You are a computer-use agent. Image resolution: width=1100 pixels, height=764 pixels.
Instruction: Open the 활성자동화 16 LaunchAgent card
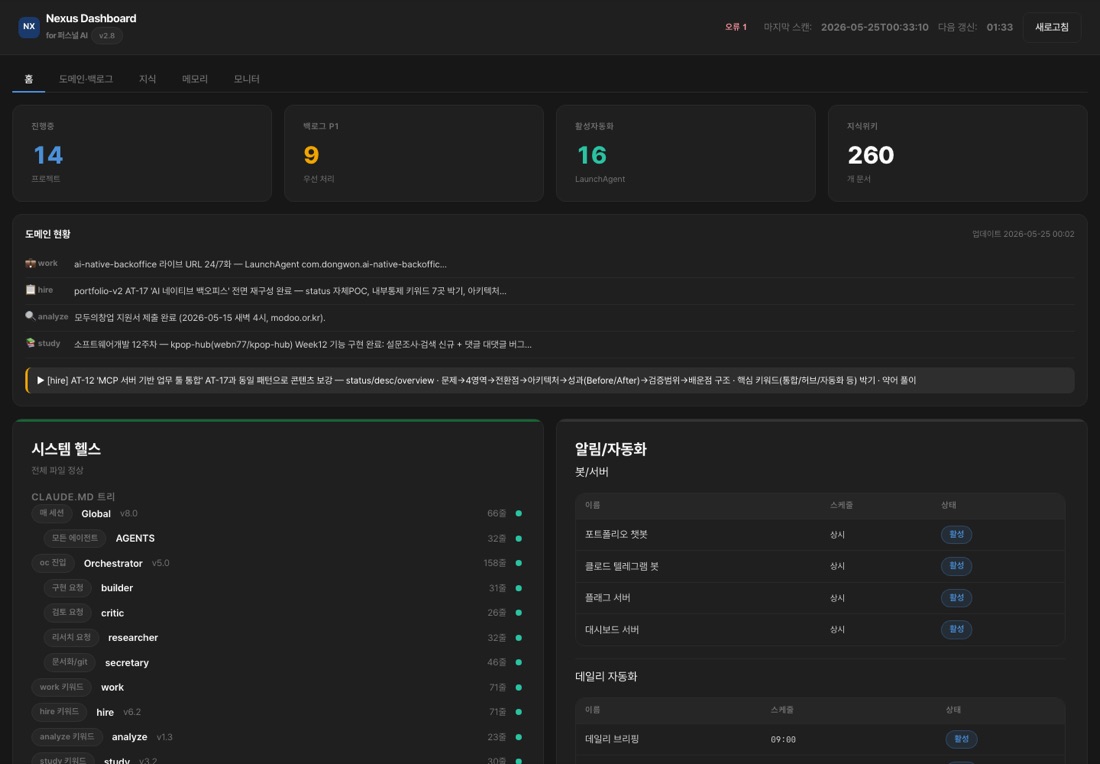[685, 154]
